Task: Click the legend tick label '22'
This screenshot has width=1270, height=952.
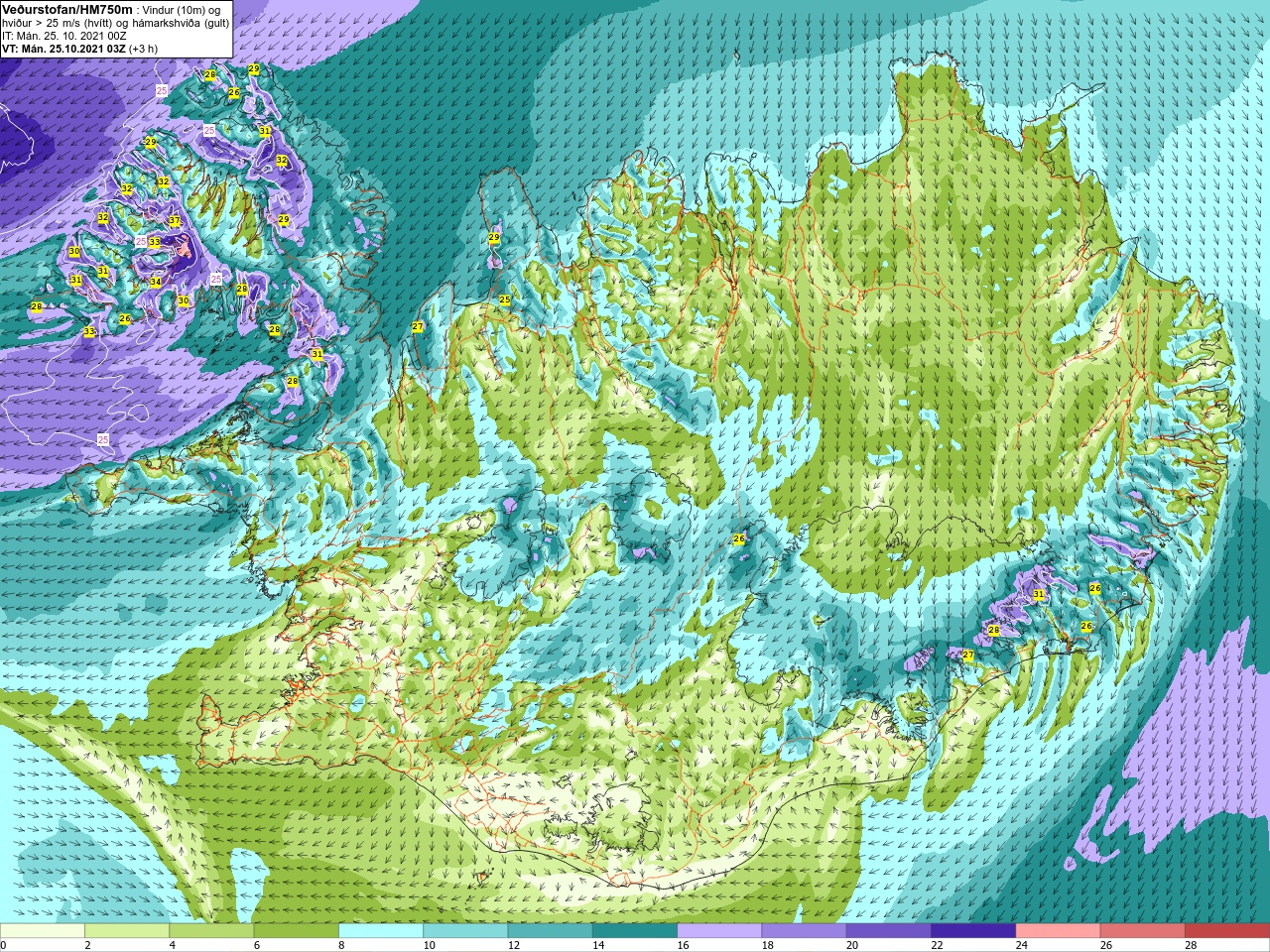Action: [937, 945]
